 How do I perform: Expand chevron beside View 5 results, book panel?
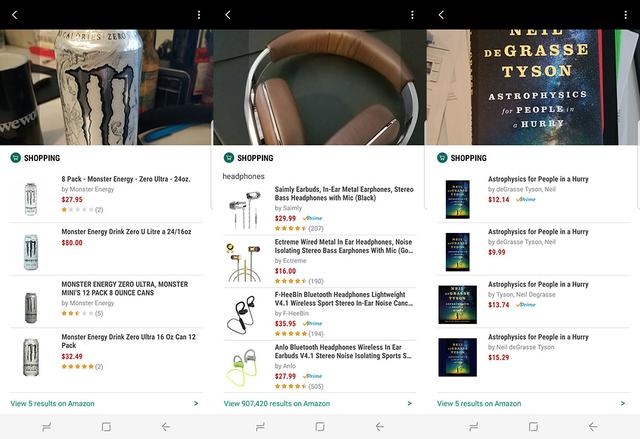(x=623, y=404)
